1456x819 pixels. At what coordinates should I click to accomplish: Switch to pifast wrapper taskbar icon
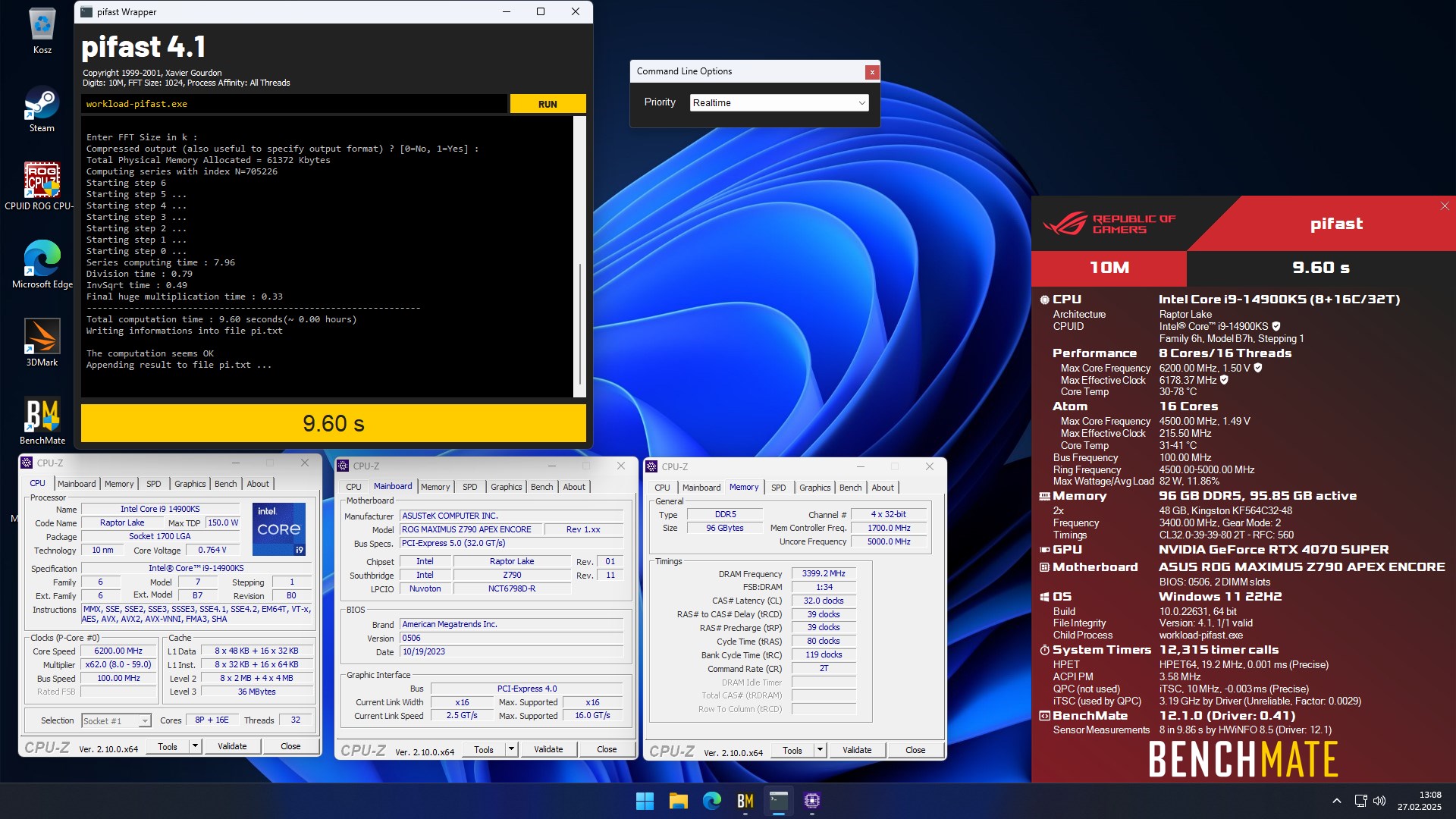point(779,801)
